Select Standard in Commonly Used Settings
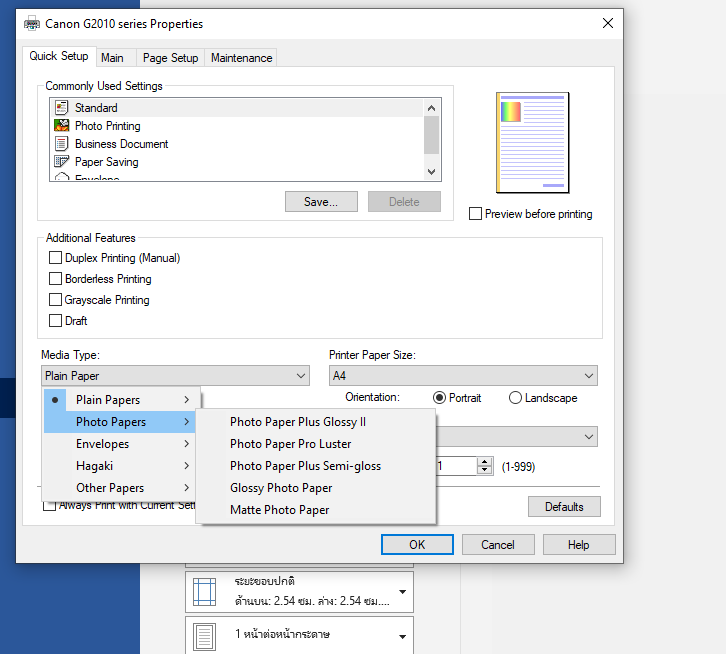Screen dimensions: 726x654 point(237,107)
